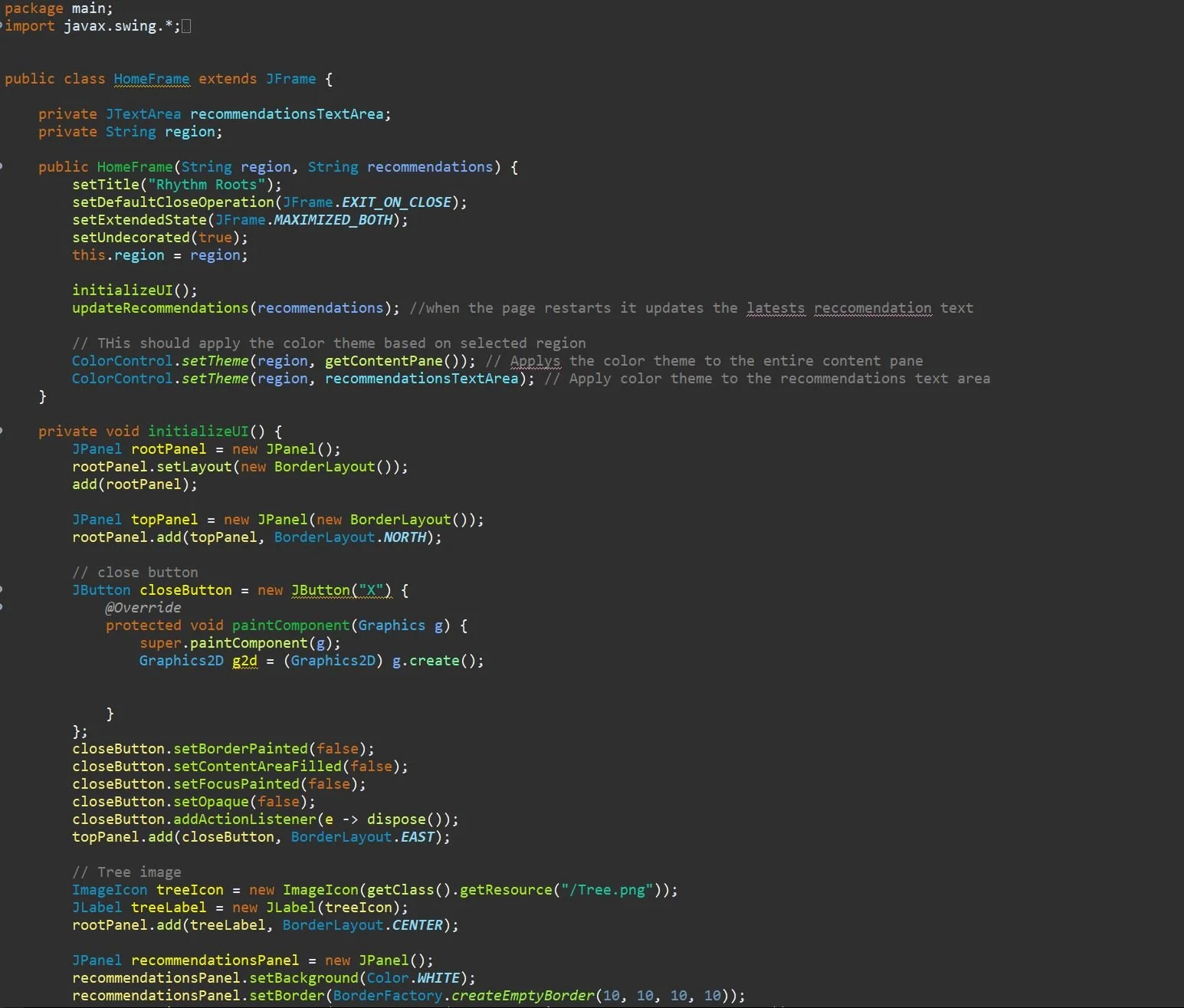Click the underlined word "reccomendation" in the comment
1184x1008 pixels.
(873, 308)
